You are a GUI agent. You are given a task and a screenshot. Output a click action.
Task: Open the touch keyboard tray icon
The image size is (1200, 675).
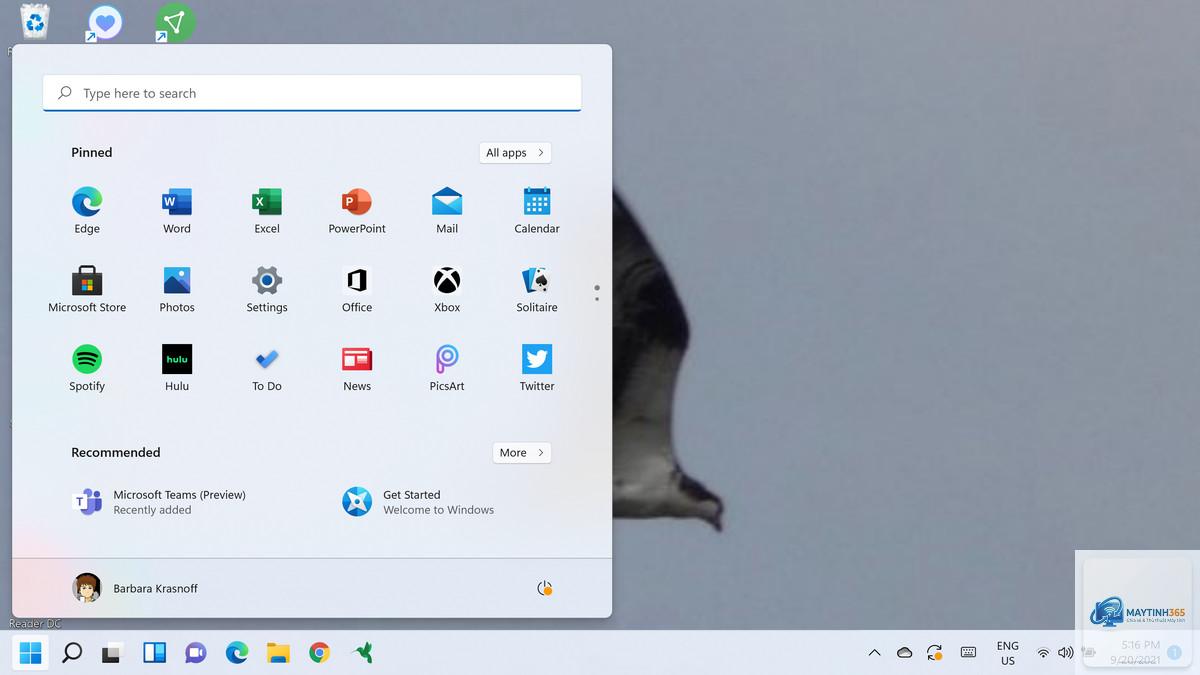tap(968, 653)
